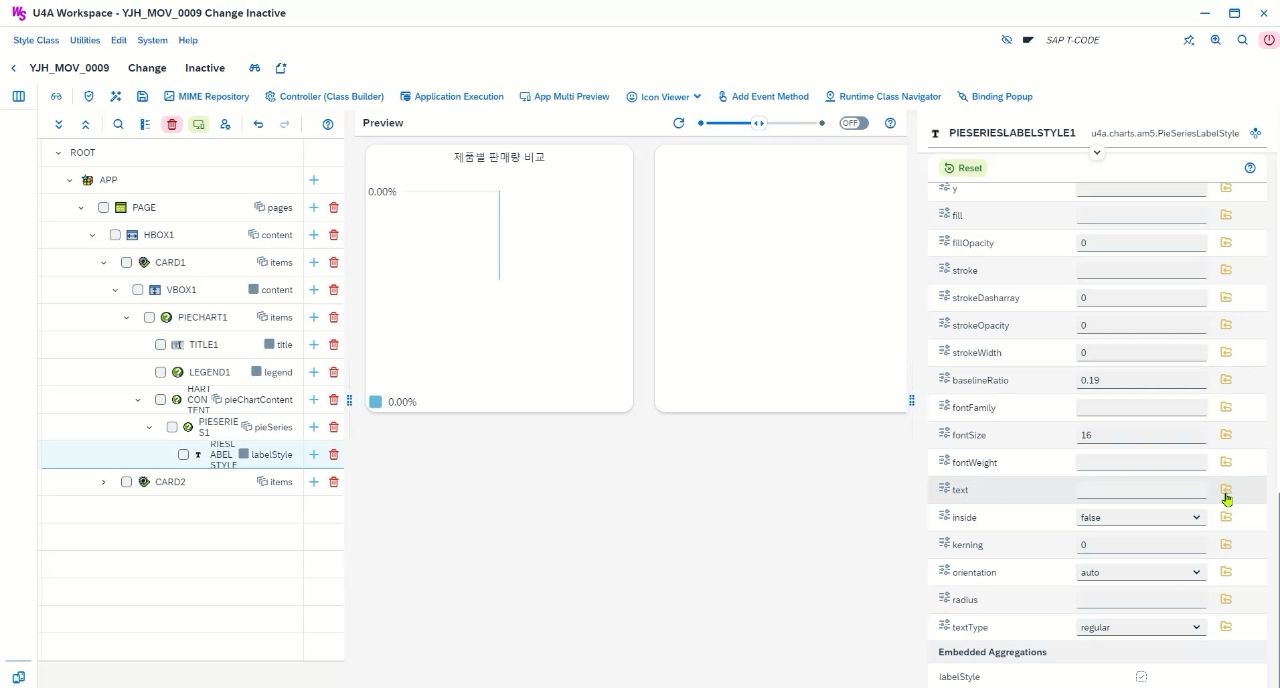Click the binding folder icon for text property
Screen dimensions: 1280x688
[x=1226, y=489]
